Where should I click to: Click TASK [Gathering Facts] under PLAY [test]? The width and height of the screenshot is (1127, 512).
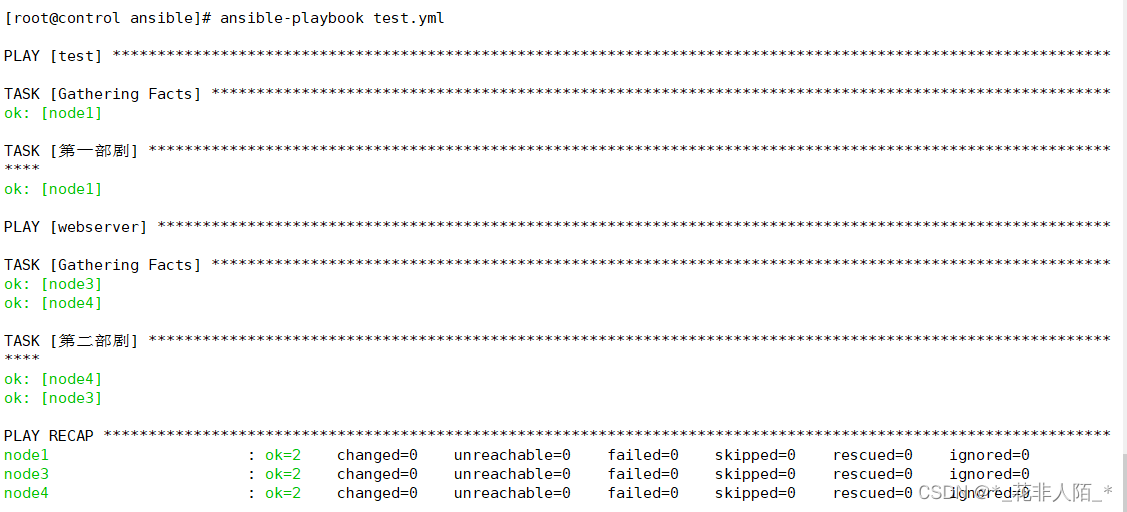click(102, 94)
